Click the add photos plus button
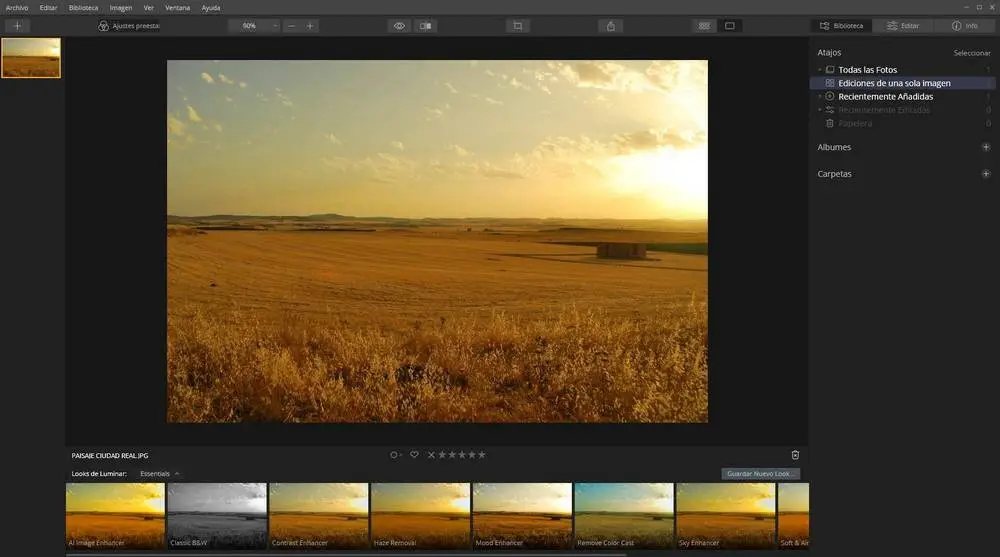The image size is (1000, 557). [16, 26]
